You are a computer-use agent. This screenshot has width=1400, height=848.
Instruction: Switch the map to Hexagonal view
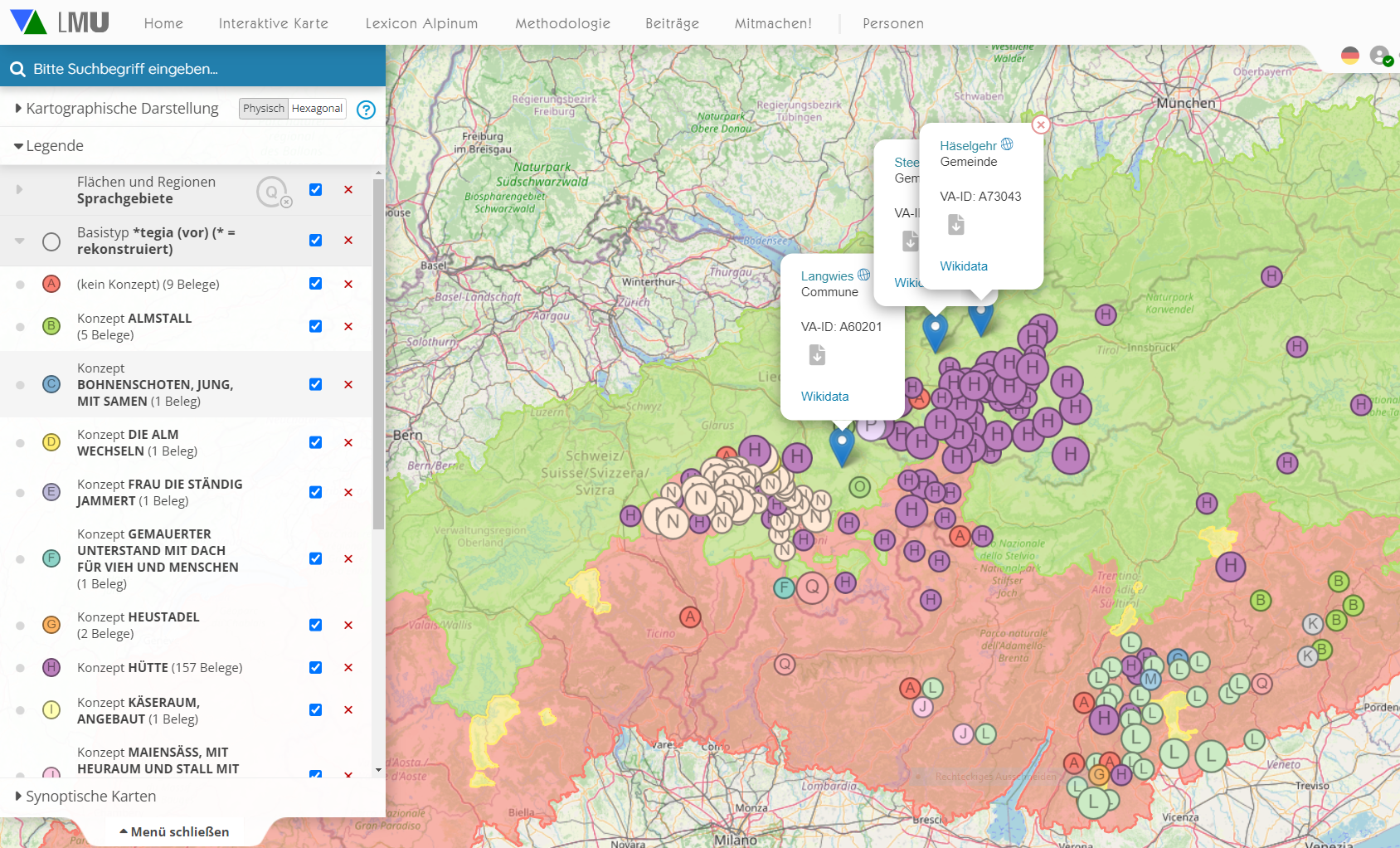[x=317, y=109]
